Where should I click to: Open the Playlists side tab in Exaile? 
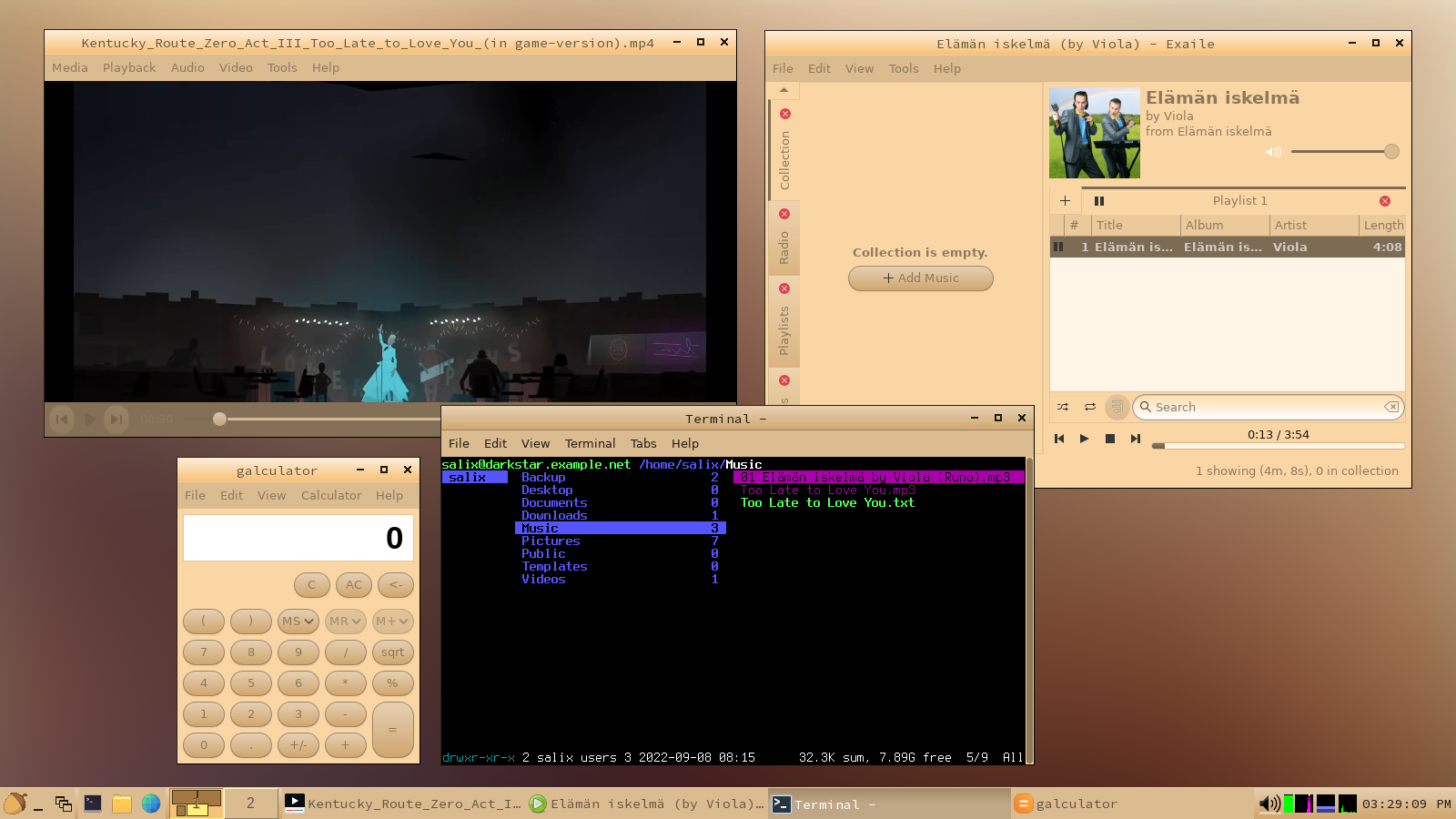click(x=784, y=330)
